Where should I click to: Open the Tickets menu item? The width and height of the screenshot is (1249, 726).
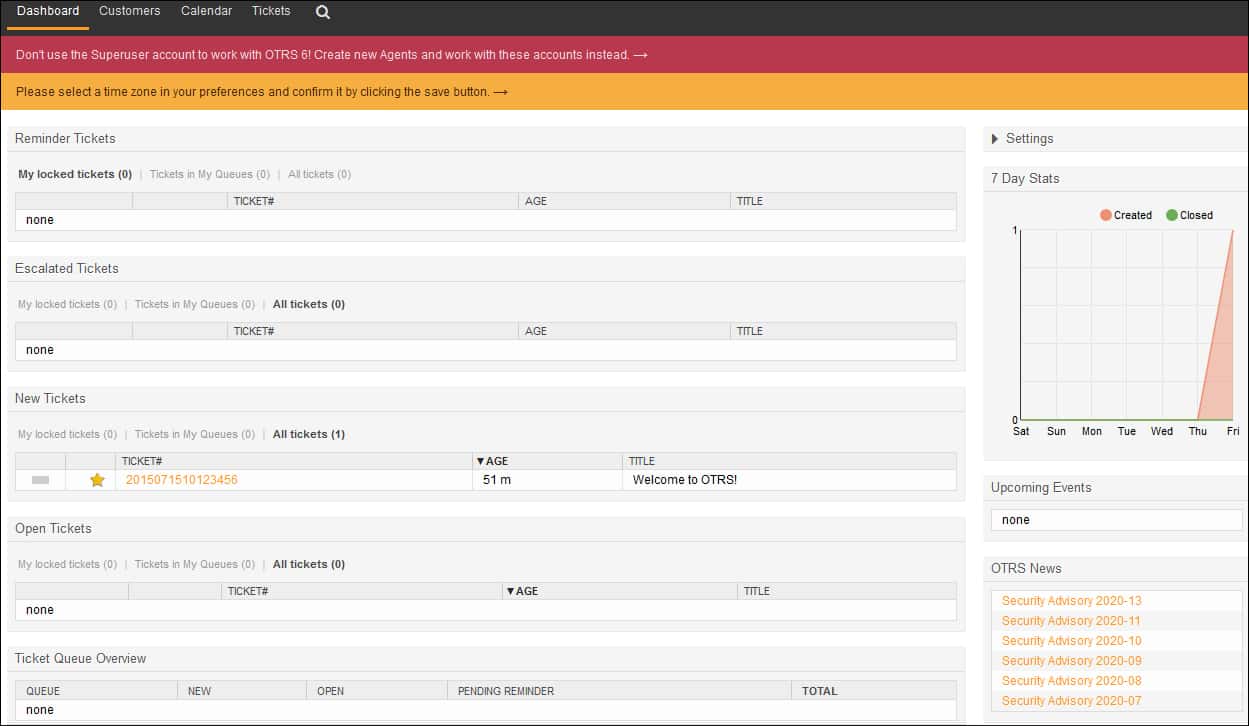tap(270, 11)
